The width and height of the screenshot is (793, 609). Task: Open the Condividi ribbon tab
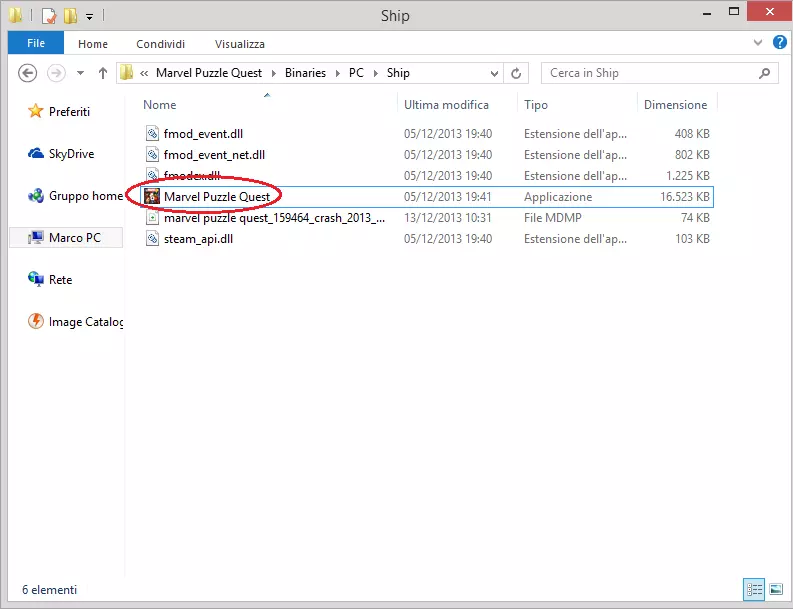160,44
